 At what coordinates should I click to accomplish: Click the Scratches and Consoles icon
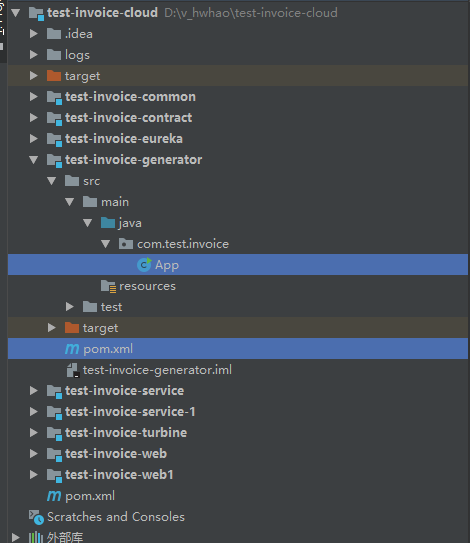coord(36,517)
